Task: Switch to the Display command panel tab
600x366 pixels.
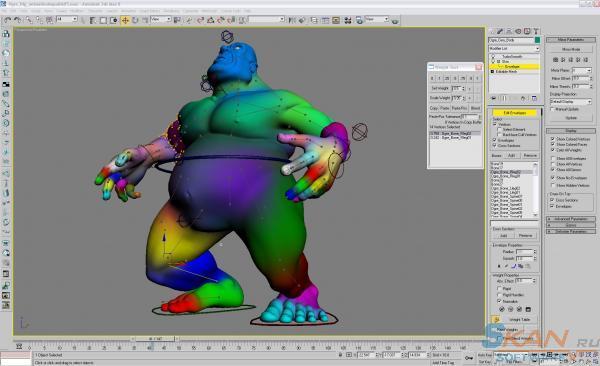Action: click(527, 31)
